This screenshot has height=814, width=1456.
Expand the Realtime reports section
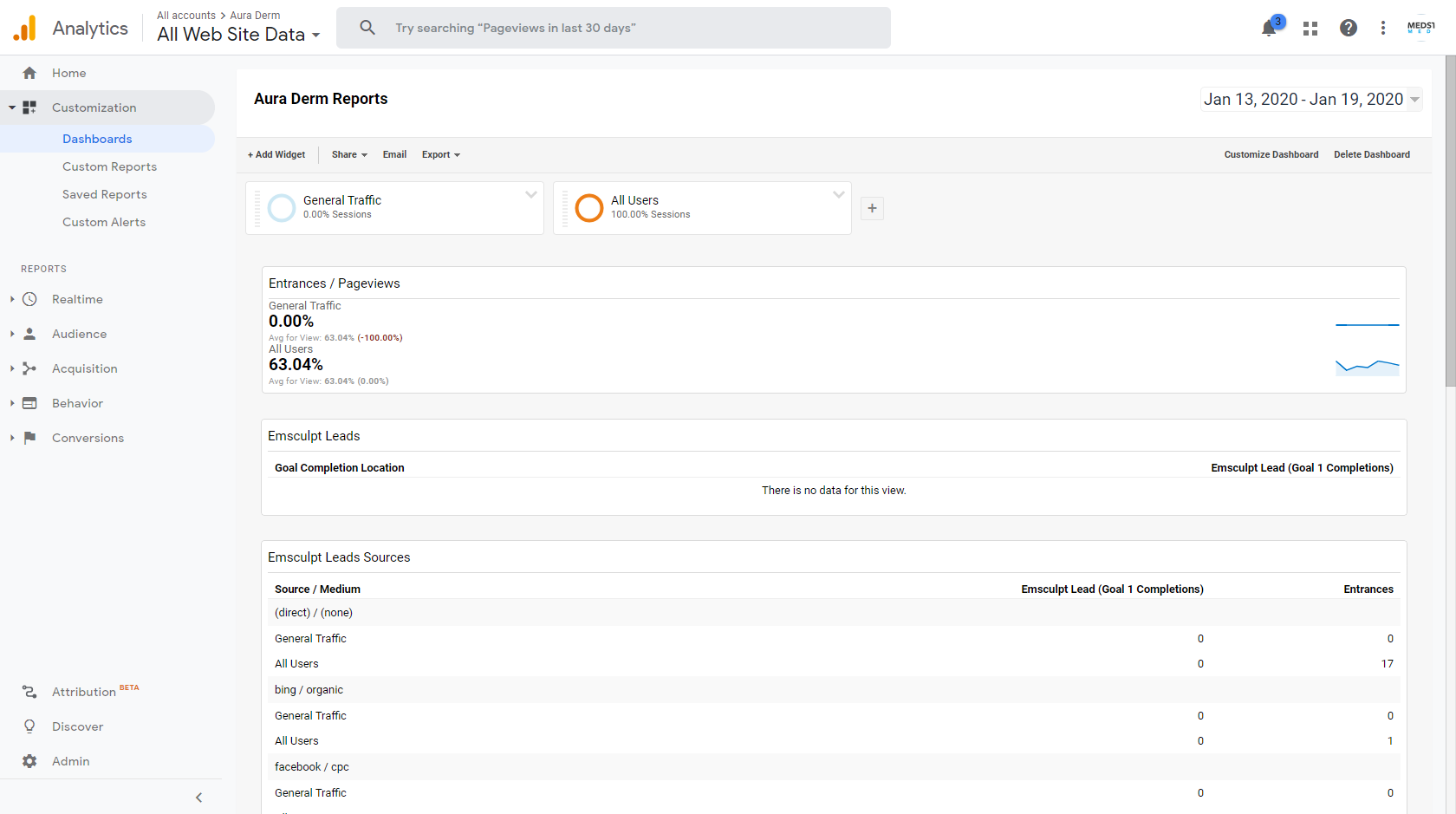(x=12, y=299)
